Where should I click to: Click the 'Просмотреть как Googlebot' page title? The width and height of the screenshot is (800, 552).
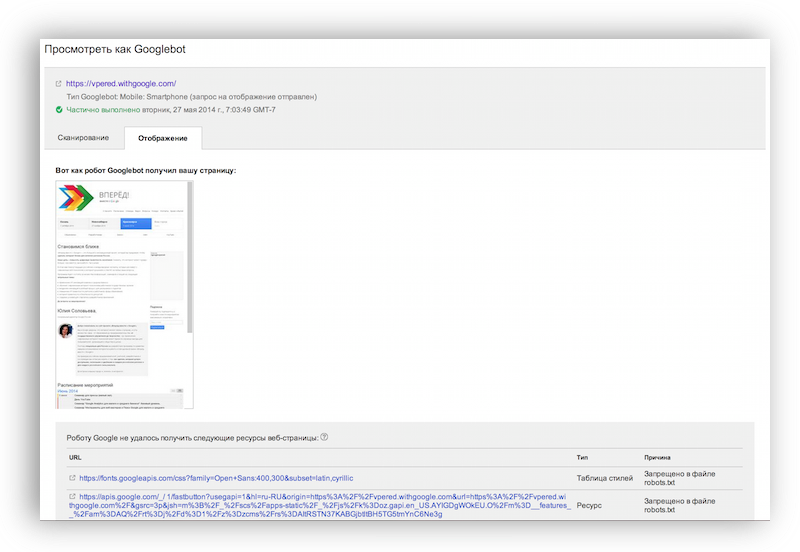point(115,49)
